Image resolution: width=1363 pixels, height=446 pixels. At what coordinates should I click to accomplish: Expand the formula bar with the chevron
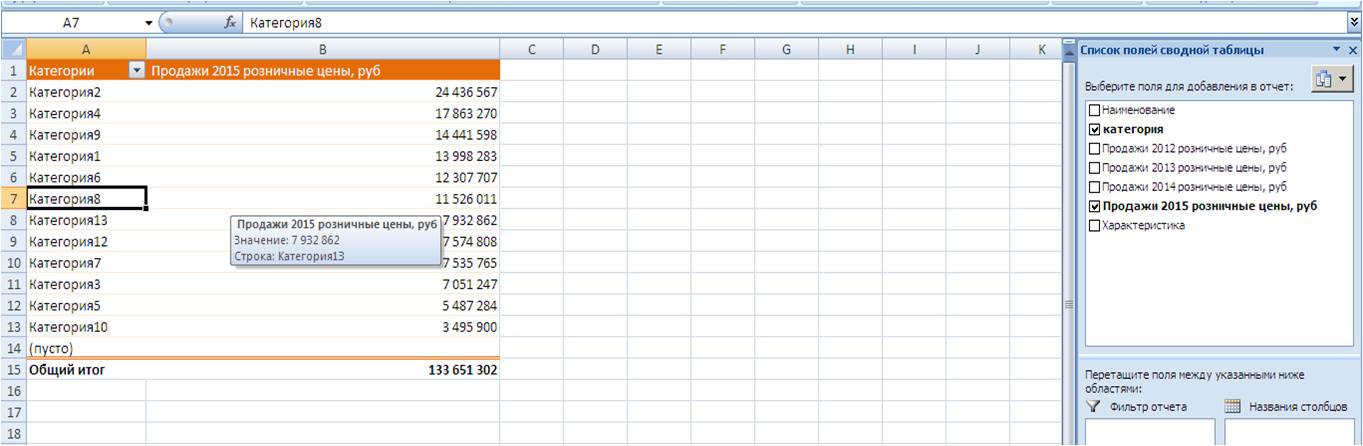(1354, 21)
